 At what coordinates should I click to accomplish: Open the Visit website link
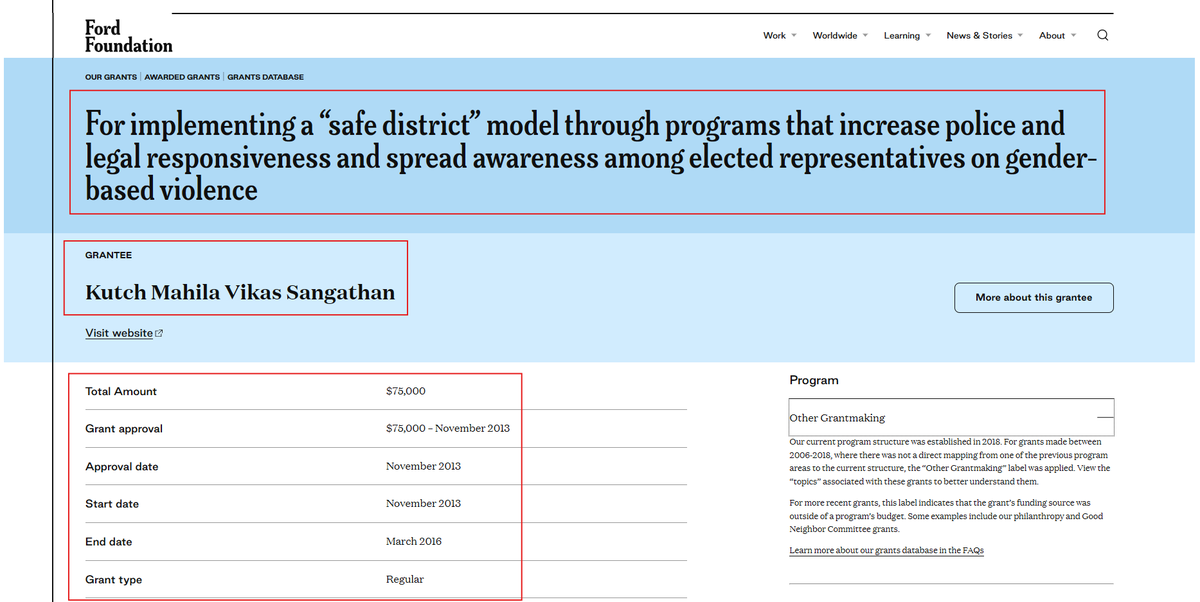pos(119,333)
